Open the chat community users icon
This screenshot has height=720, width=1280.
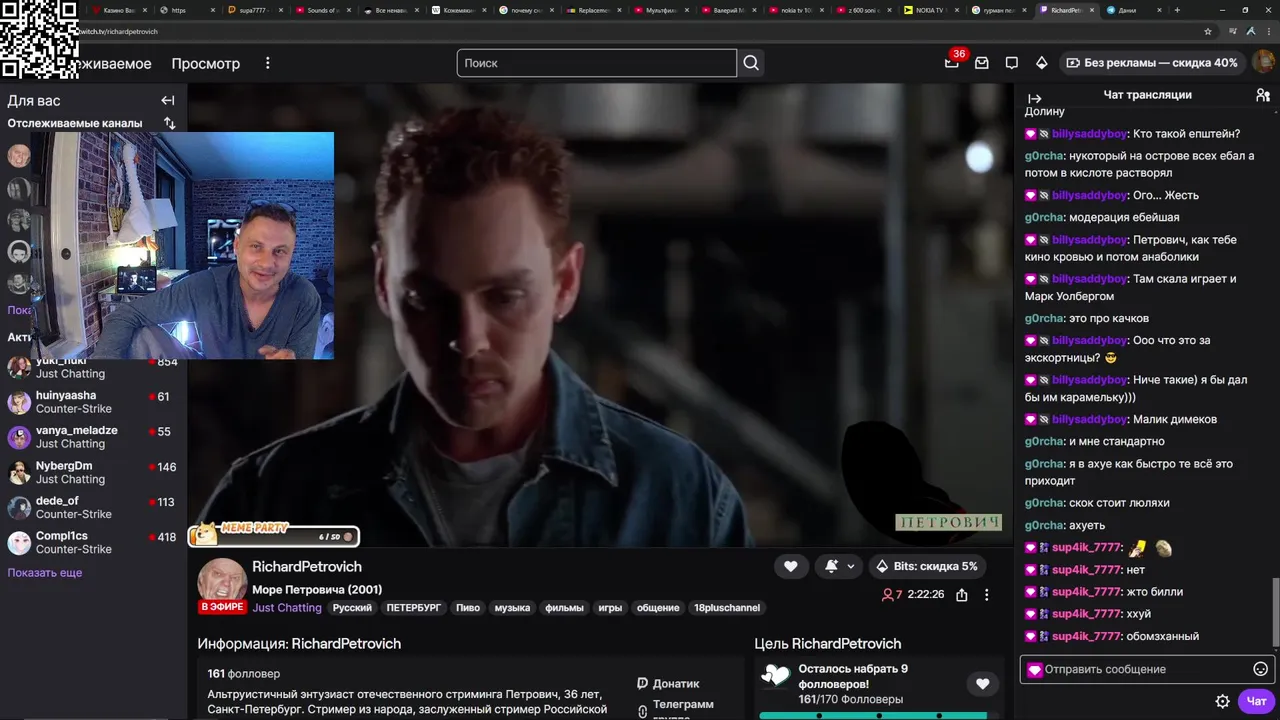click(x=1263, y=95)
